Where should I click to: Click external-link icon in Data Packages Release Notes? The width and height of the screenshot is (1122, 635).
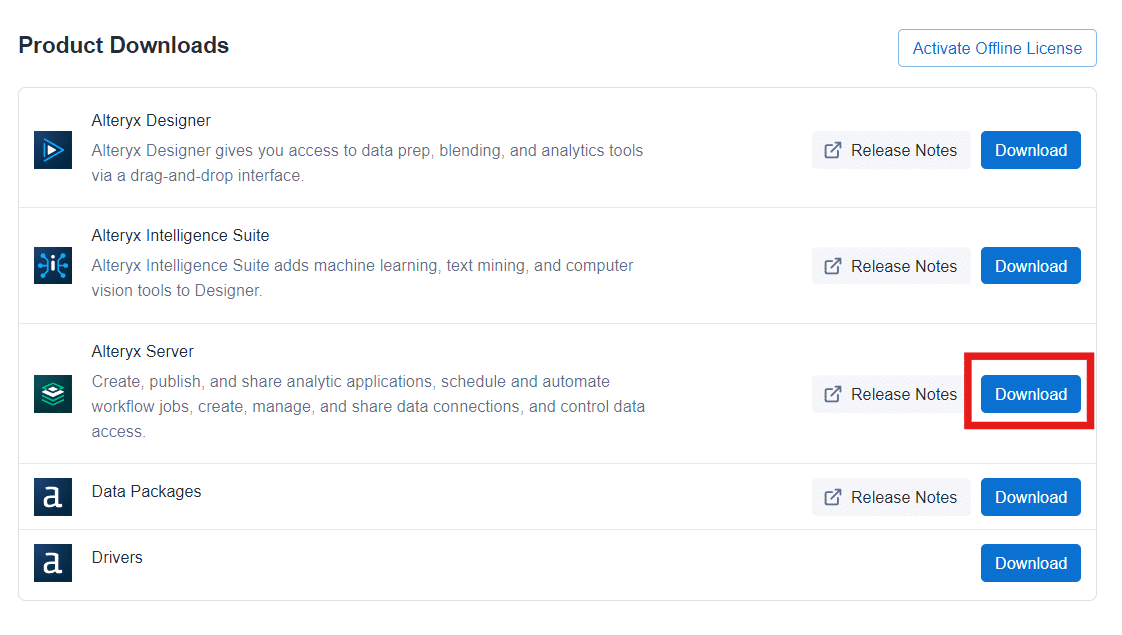pos(832,497)
